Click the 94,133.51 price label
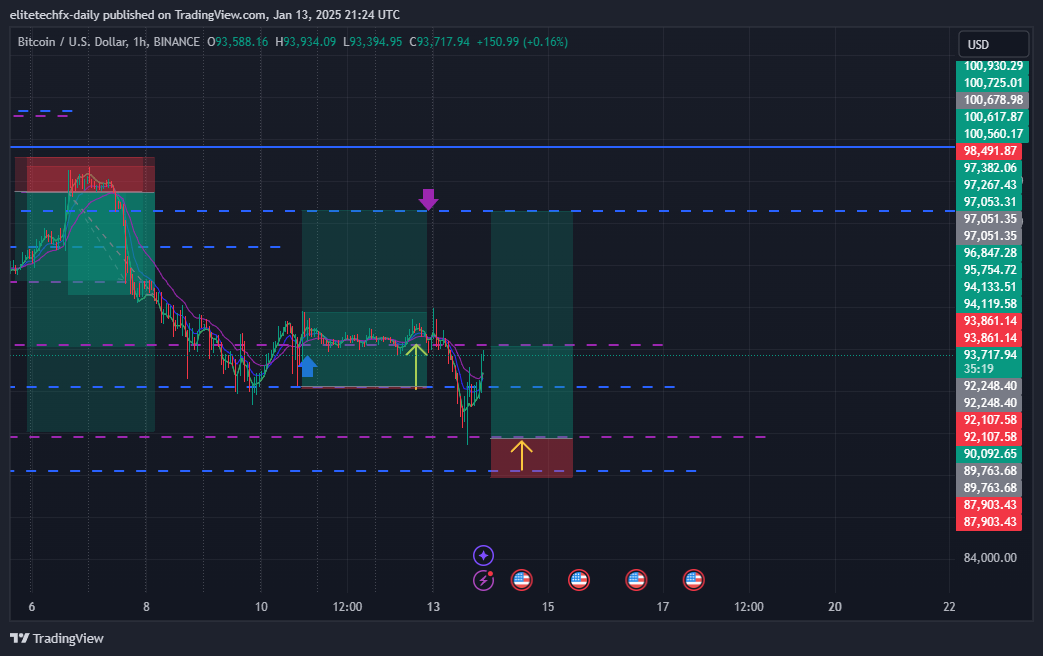The image size is (1043, 656). click(989, 287)
